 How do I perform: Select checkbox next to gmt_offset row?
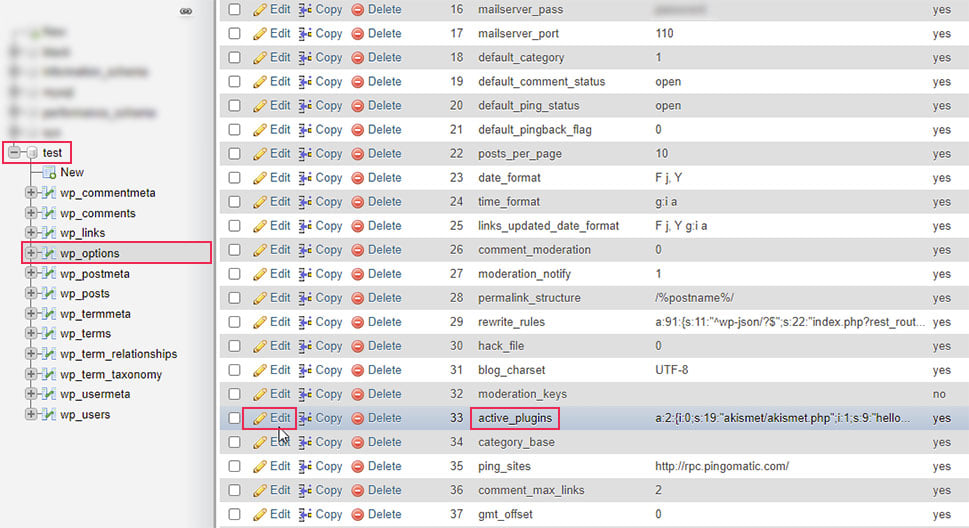point(234,514)
